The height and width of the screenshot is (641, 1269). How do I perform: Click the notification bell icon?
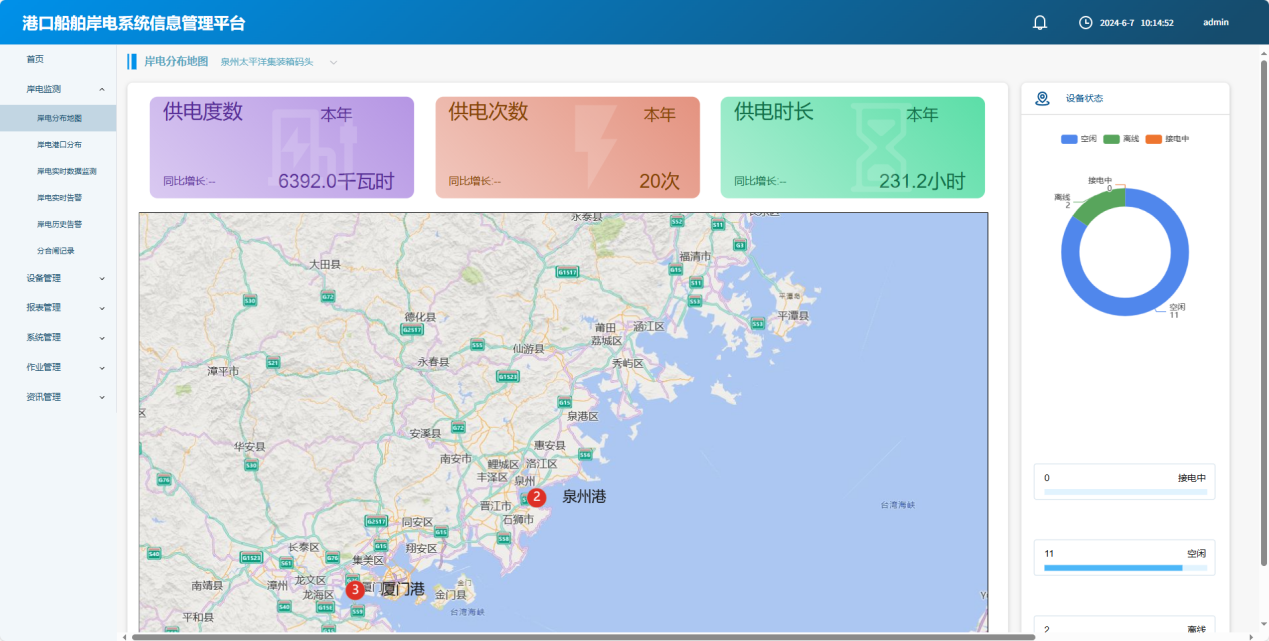point(1040,22)
